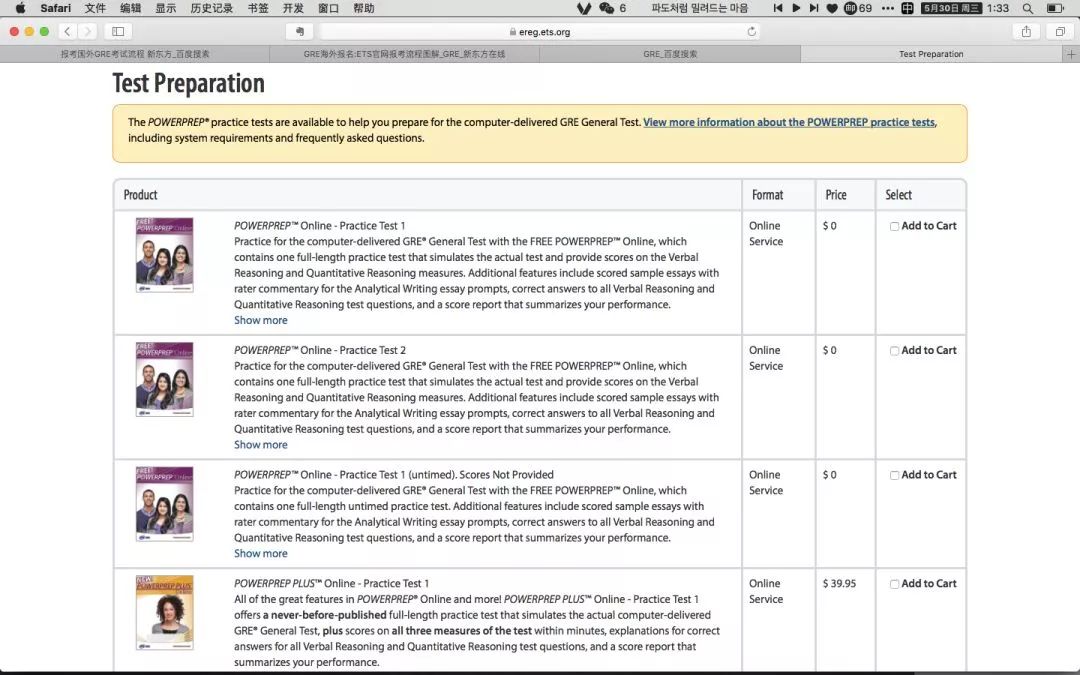Click Practice Test 1 cover thumbnail
This screenshot has height=675, width=1080.
click(165, 255)
